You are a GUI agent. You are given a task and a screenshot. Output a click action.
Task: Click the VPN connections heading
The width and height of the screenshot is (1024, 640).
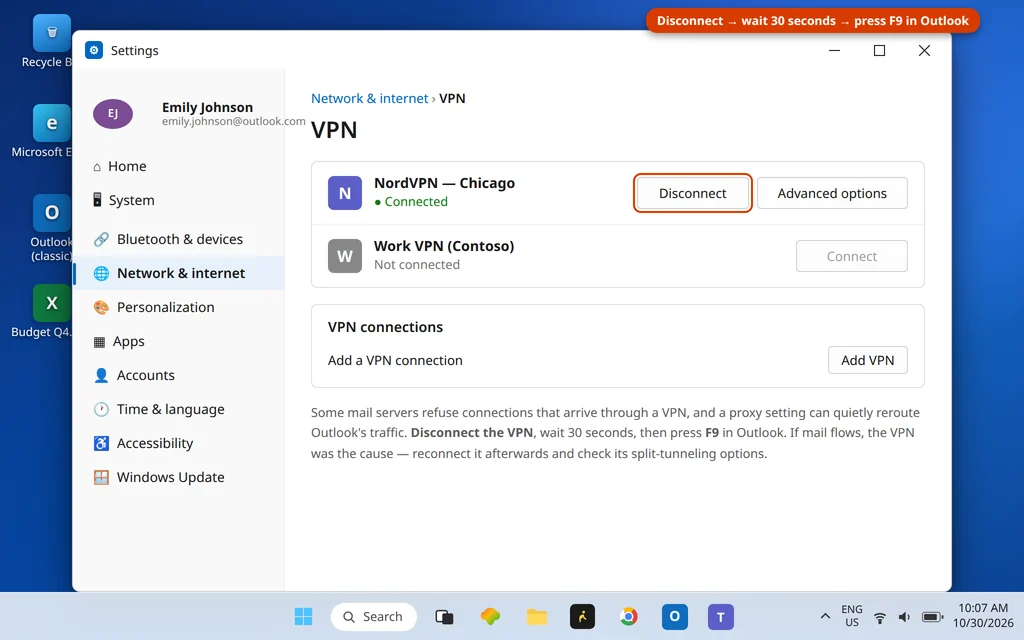[385, 327]
